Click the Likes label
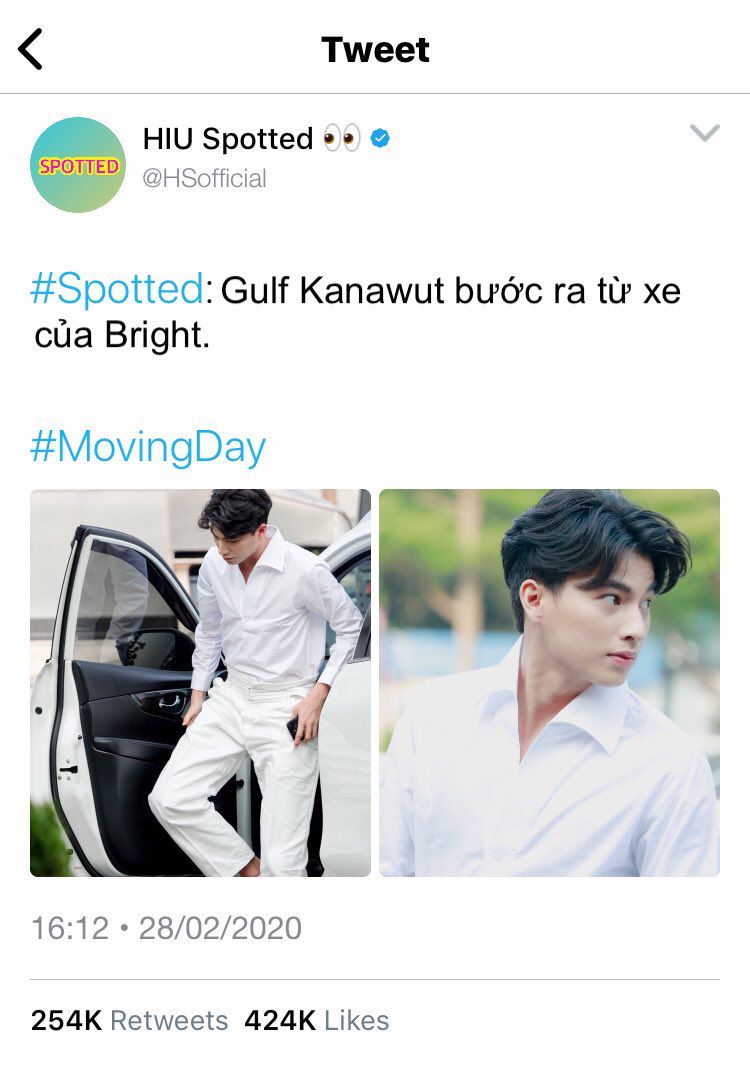 (357, 1020)
